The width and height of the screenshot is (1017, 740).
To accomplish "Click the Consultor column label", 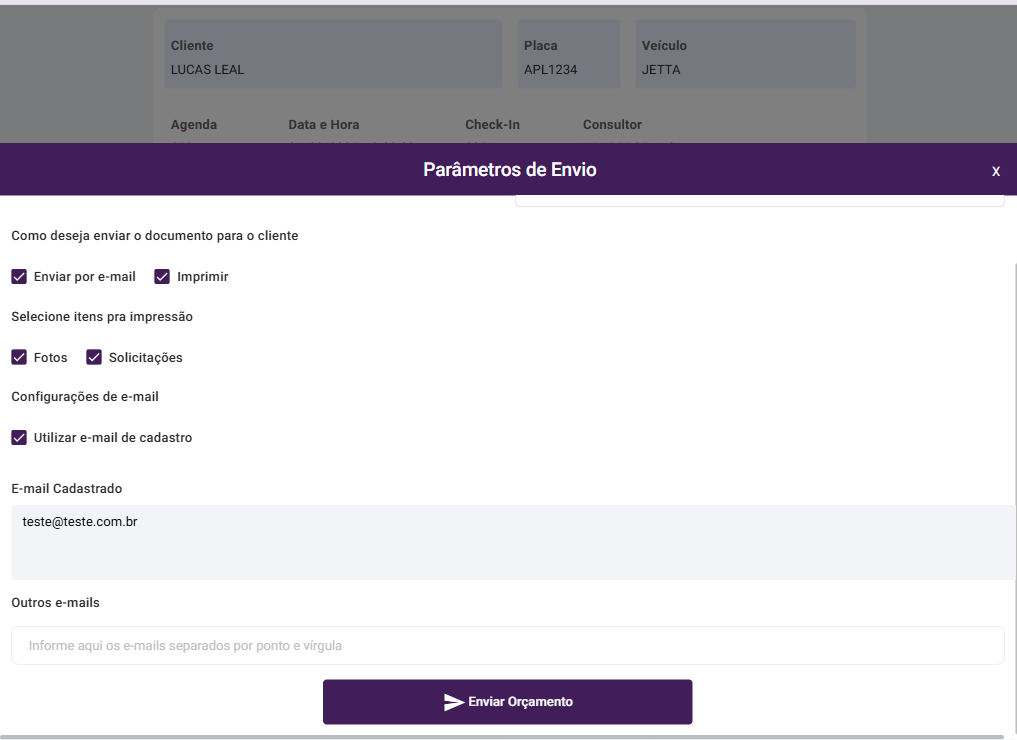I will tap(612, 125).
